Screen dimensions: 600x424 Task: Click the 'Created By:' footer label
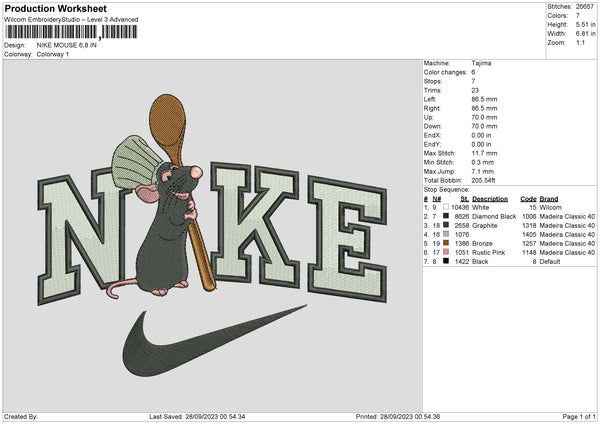[x=21, y=417]
